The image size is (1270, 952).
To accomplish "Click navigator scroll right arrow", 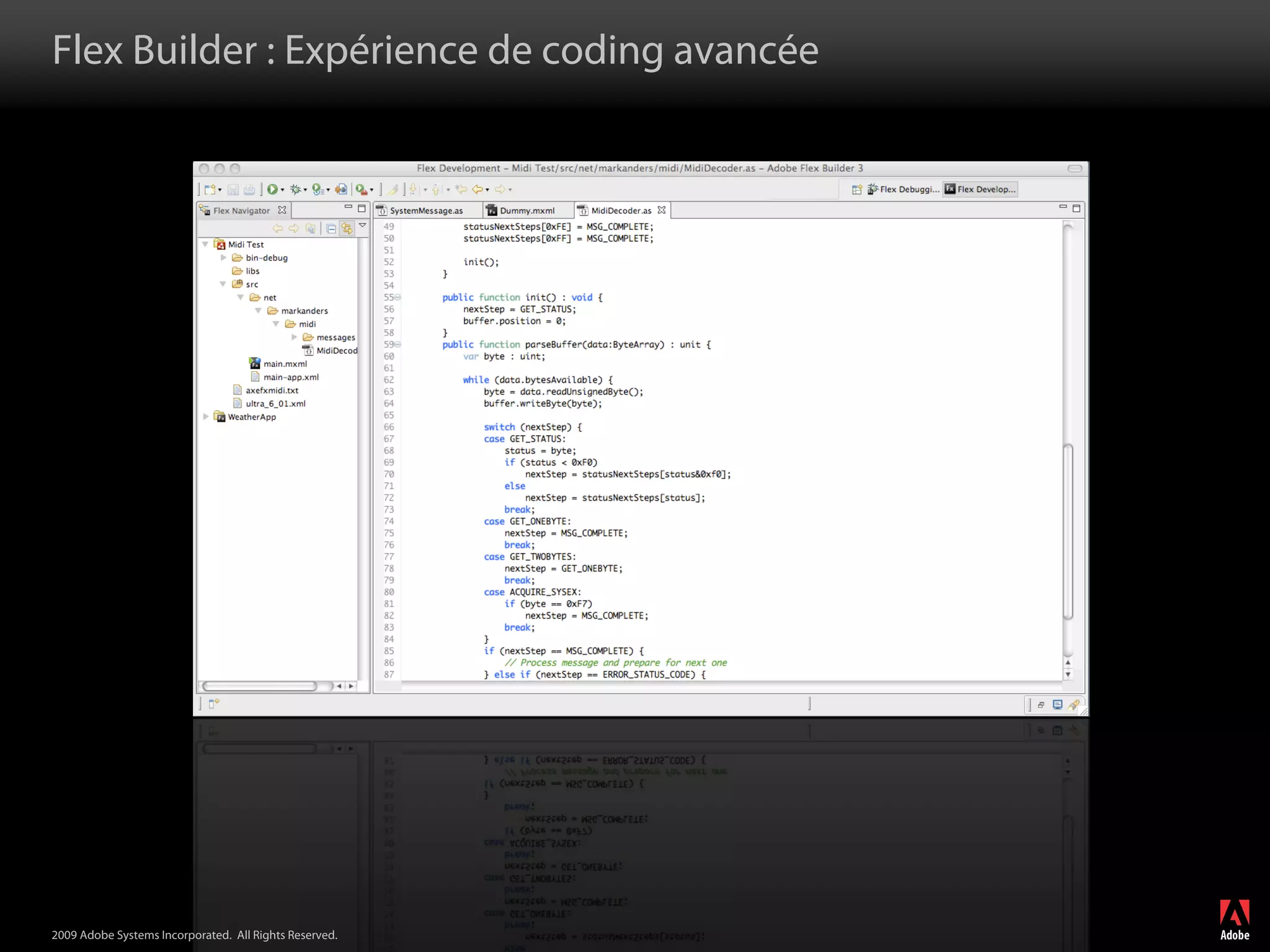I will point(352,686).
